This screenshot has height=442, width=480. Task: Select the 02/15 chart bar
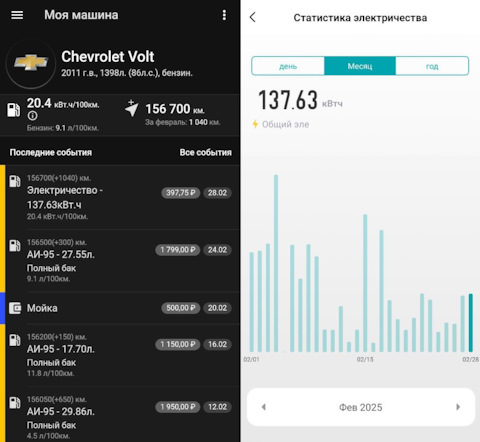(x=365, y=283)
